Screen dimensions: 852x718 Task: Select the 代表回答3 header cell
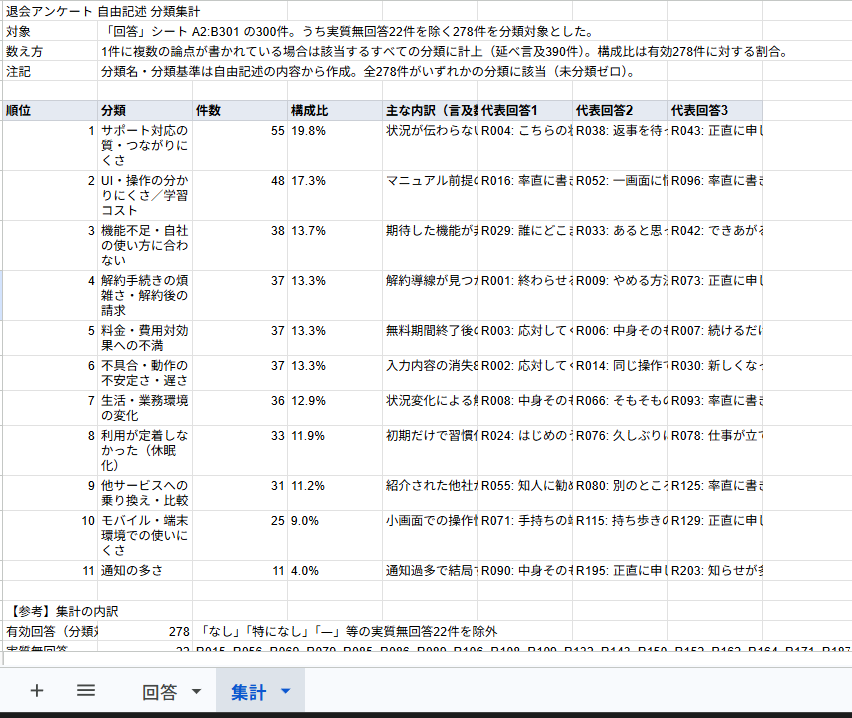point(715,110)
